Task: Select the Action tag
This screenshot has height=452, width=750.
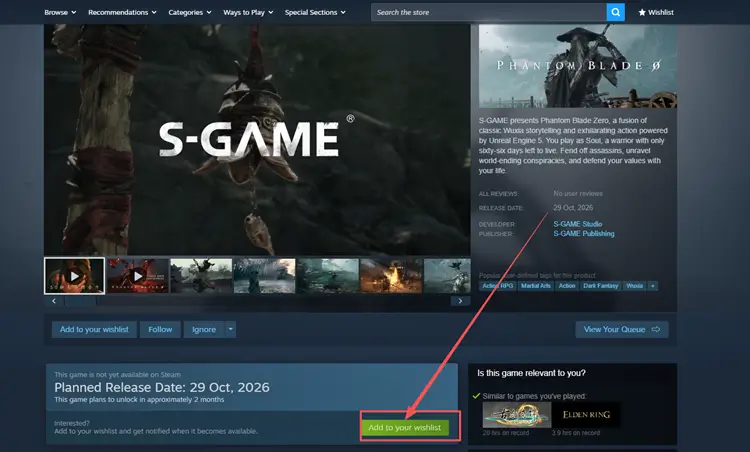Action: (x=567, y=286)
